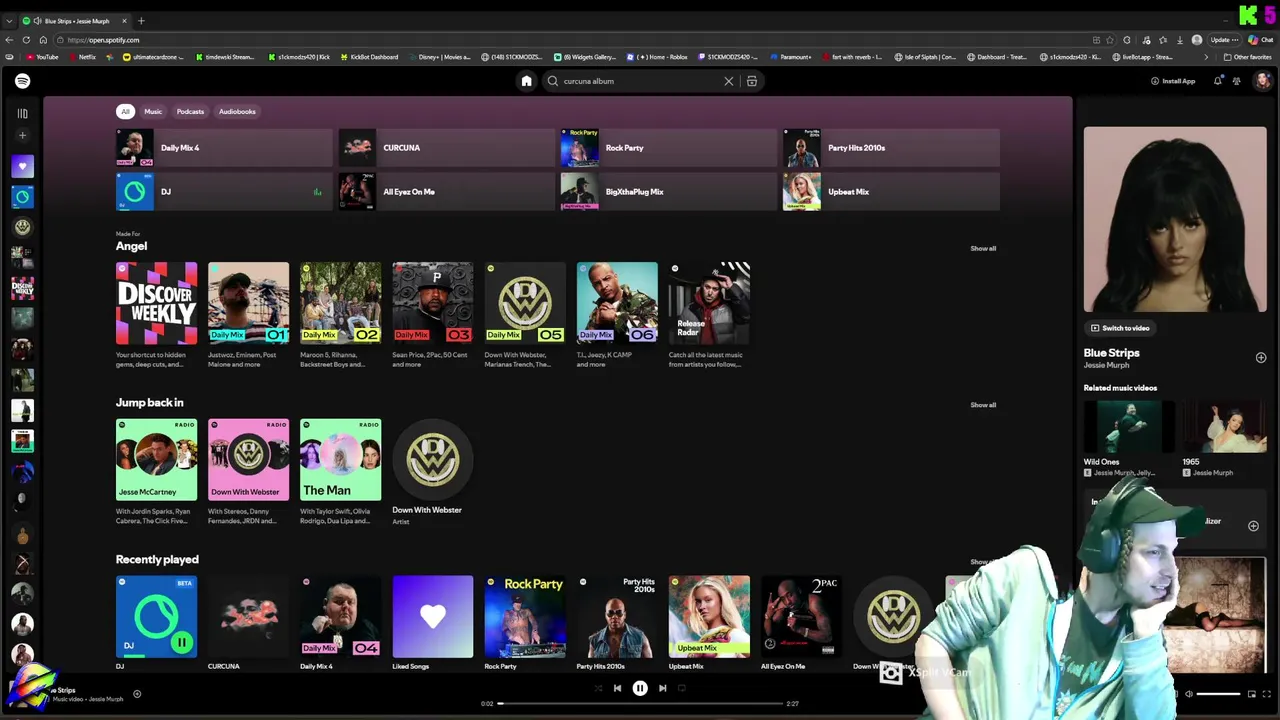Viewport: 1280px width, 720px height.
Task: Open Discover Weekly in sidebar
Action: [22, 288]
